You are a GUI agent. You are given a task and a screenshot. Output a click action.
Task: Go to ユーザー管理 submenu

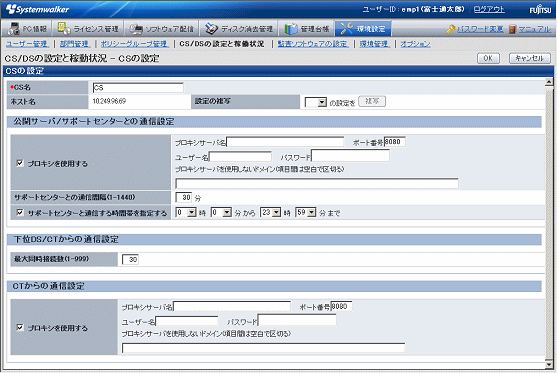[x=27, y=44]
